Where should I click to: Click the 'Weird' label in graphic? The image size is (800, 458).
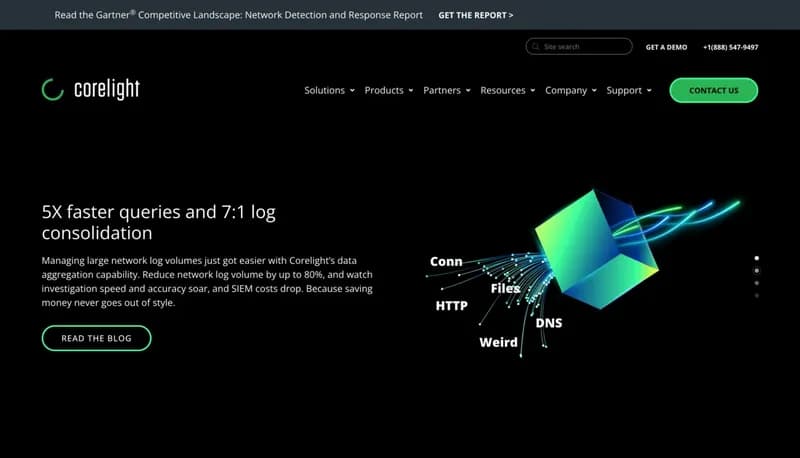(498, 342)
